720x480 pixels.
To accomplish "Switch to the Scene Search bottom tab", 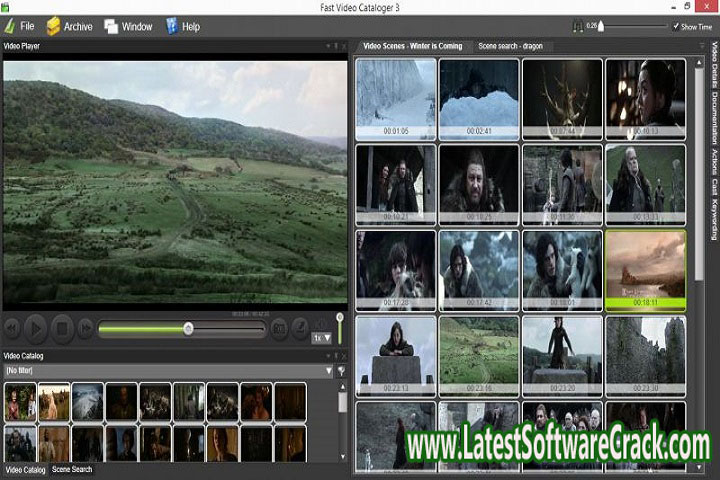I will (72, 469).
